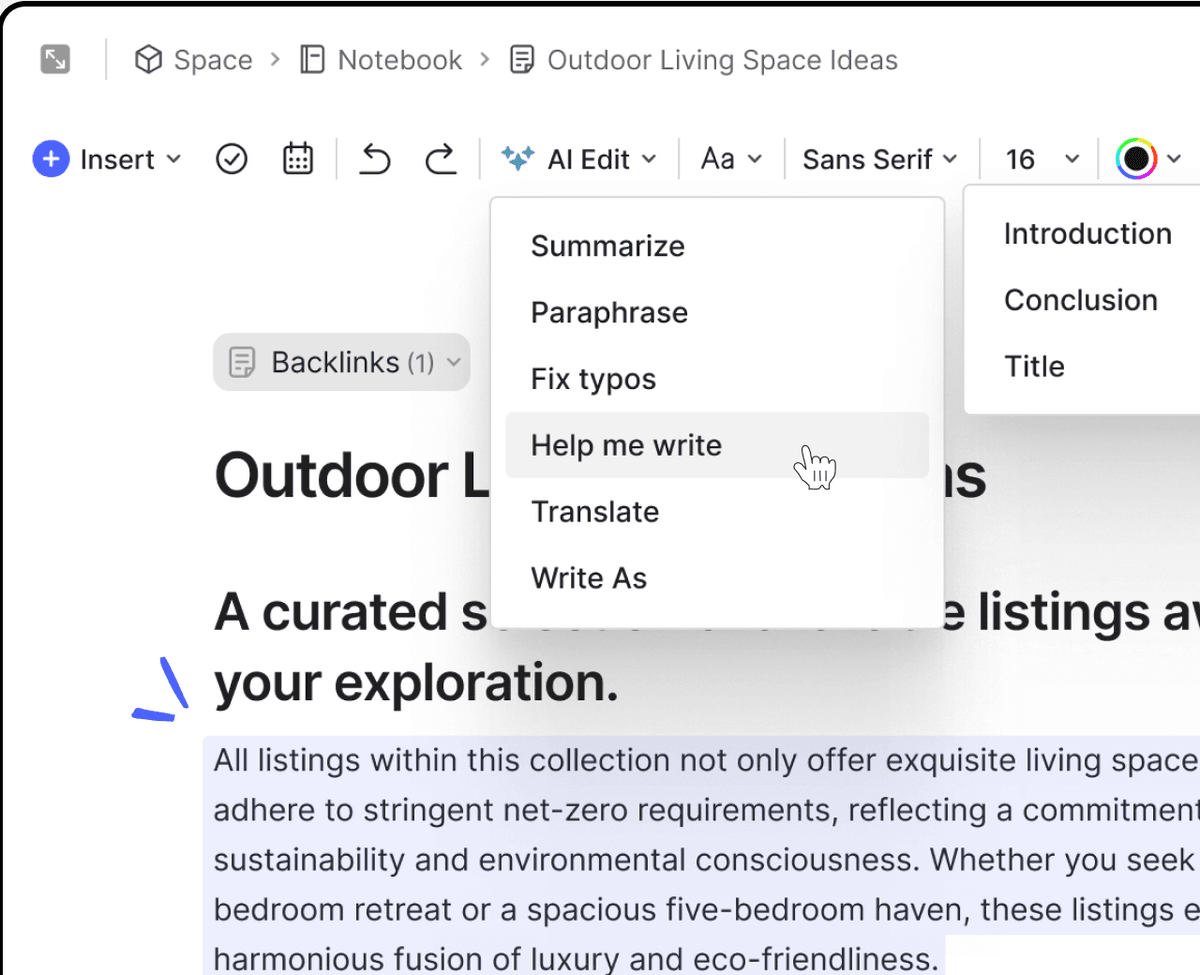Click the Notebook icon in breadcrumb
This screenshot has height=975, width=1200.
tap(313, 60)
